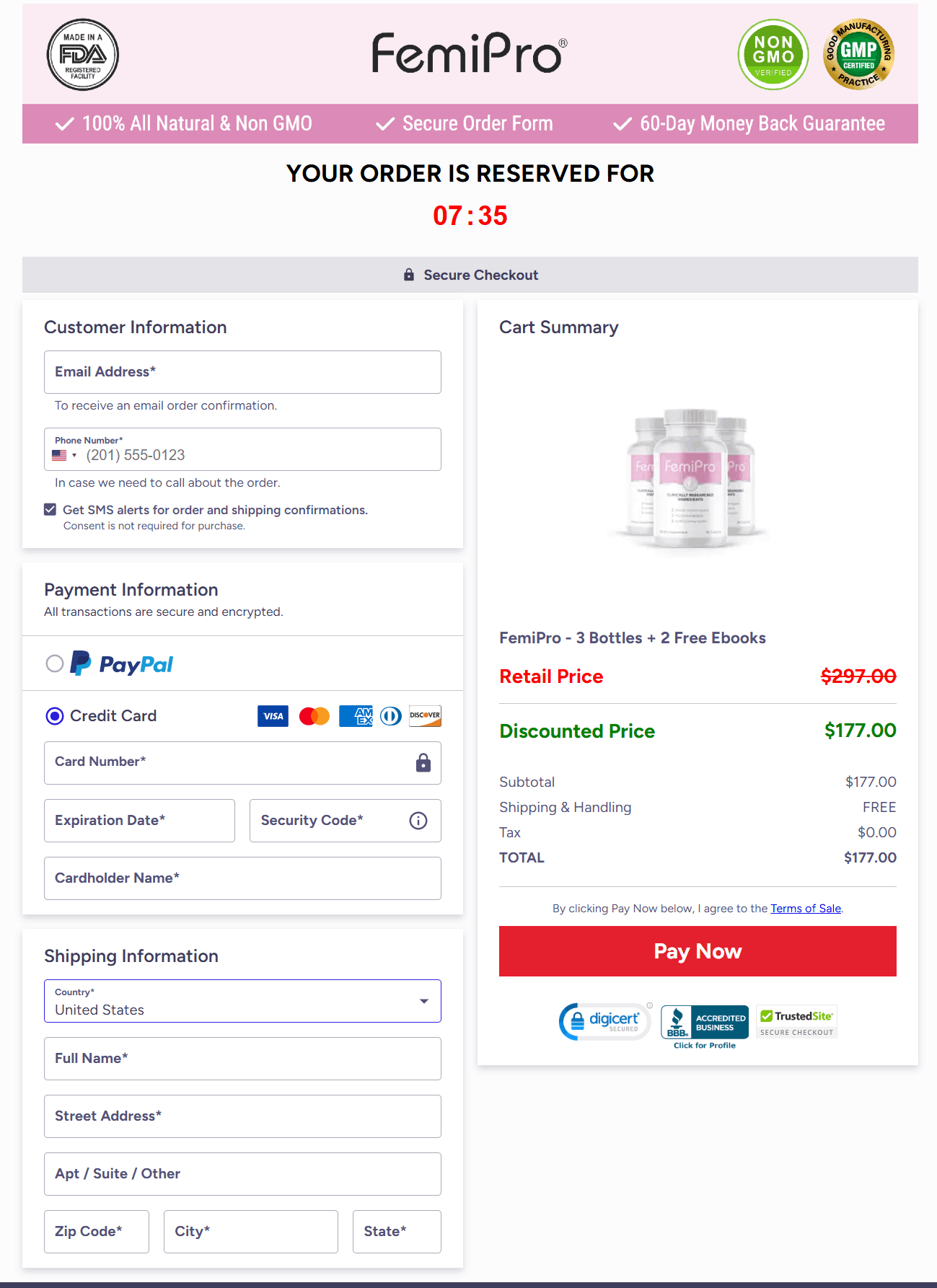Disable SMS alerts for order confirmations
This screenshot has width=937, height=1288.
[x=50, y=509]
